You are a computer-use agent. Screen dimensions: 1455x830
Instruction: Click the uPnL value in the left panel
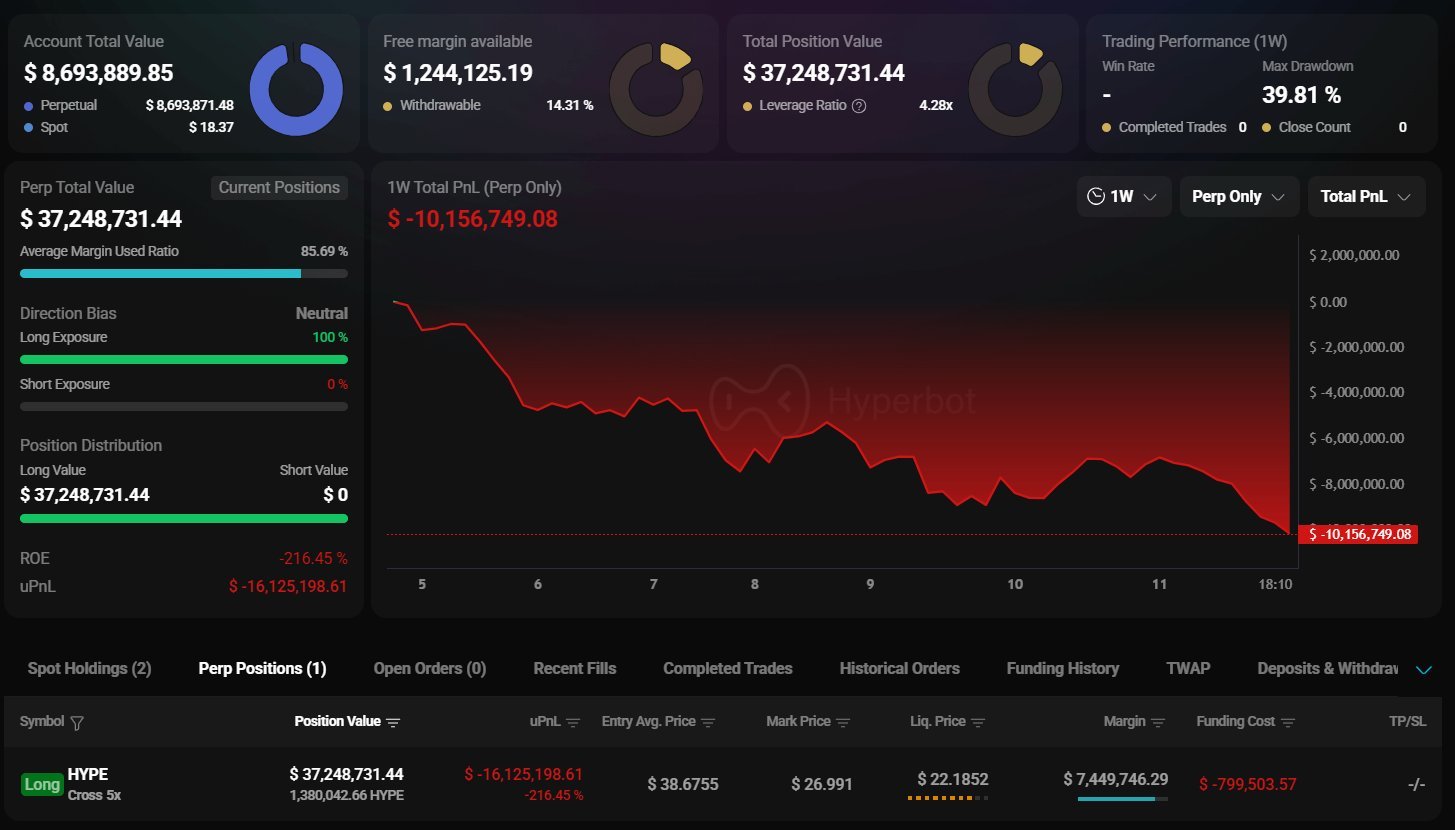pyautogui.click(x=288, y=586)
